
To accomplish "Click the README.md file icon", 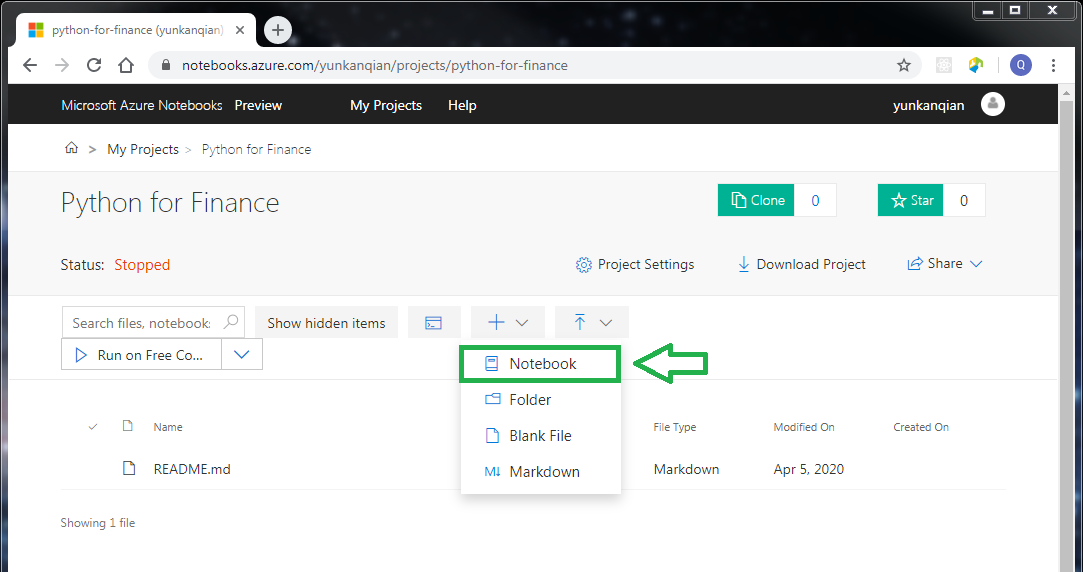I will pyautogui.click(x=128, y=468).
